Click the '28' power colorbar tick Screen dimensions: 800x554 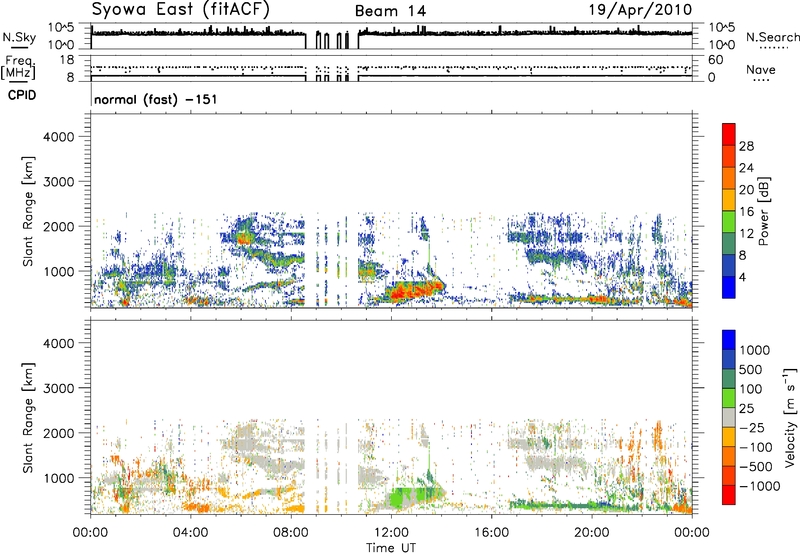coord(746,146)
